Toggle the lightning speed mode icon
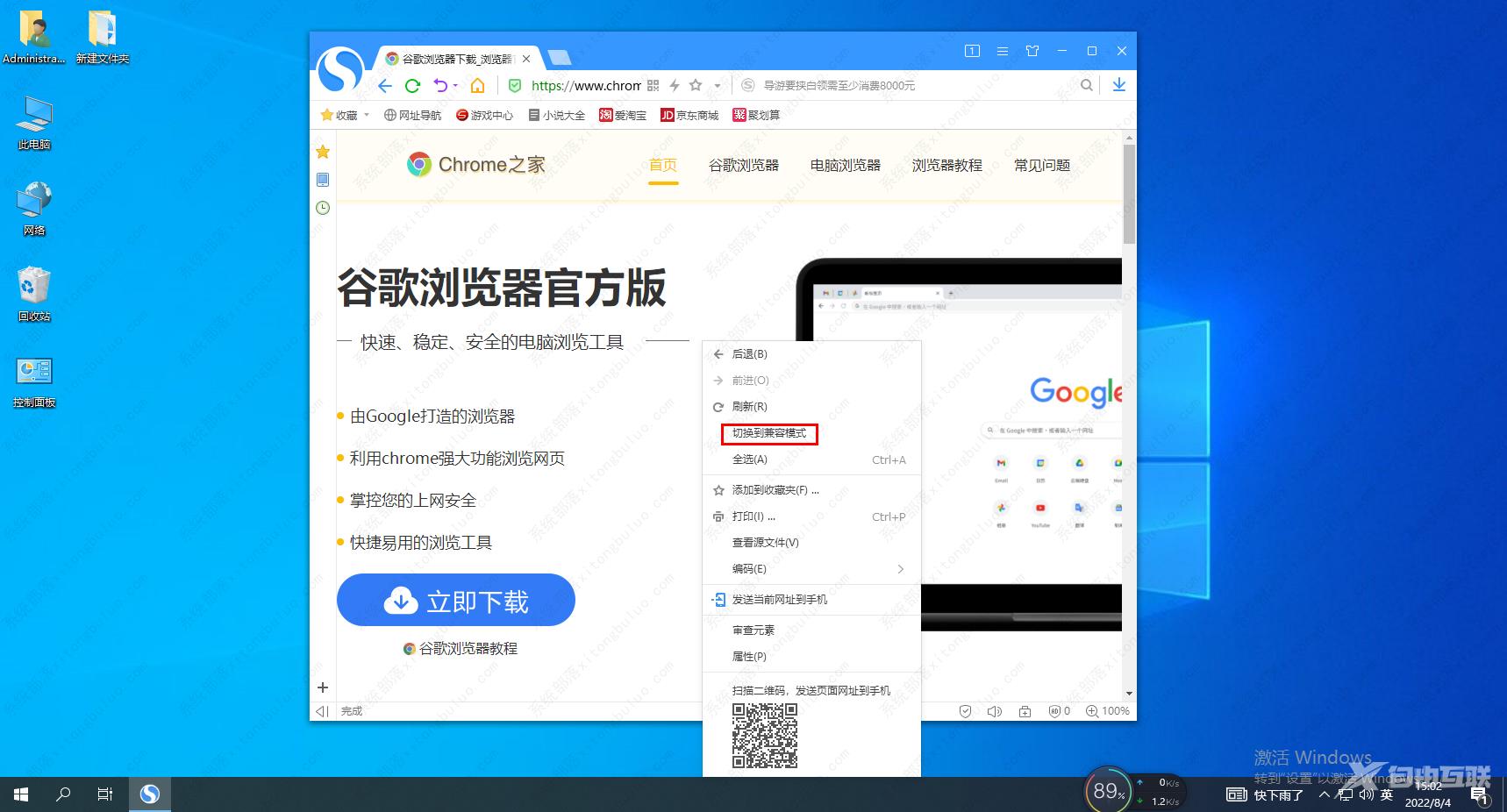The image size is (1507, 812). click(x=675, y=85)
